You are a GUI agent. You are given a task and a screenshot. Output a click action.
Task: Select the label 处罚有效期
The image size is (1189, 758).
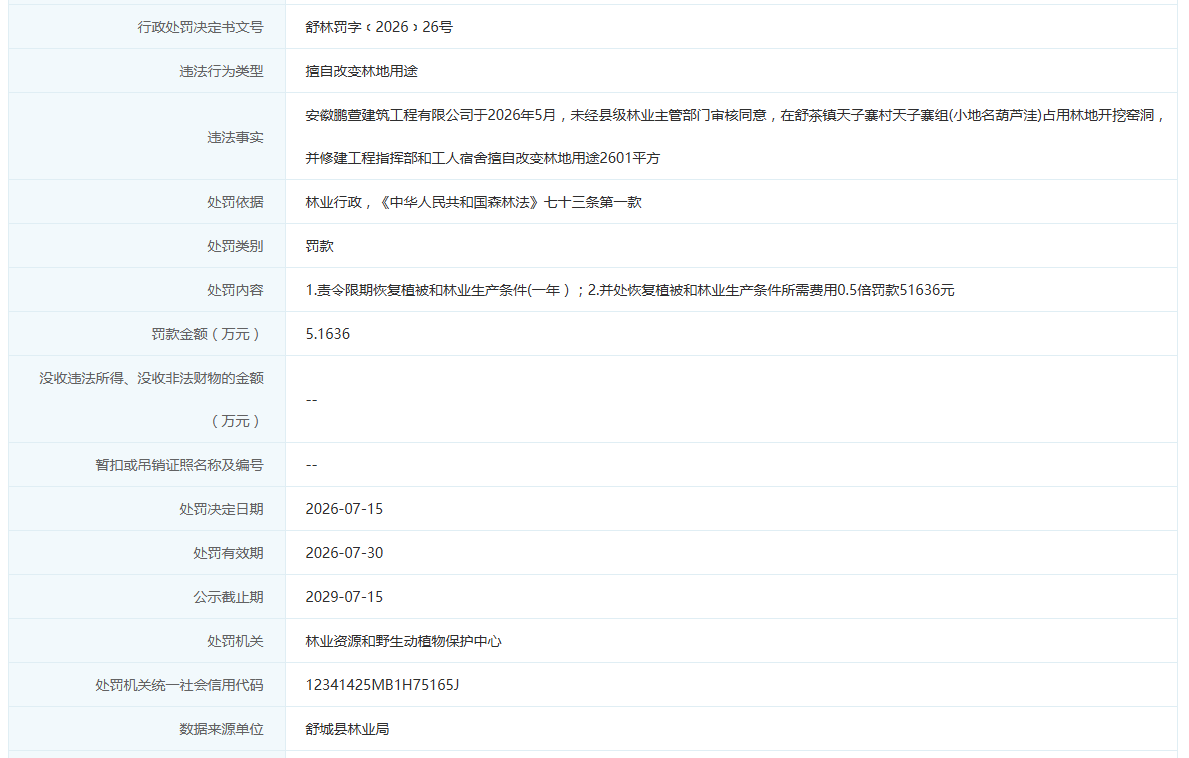click(228, 553)
